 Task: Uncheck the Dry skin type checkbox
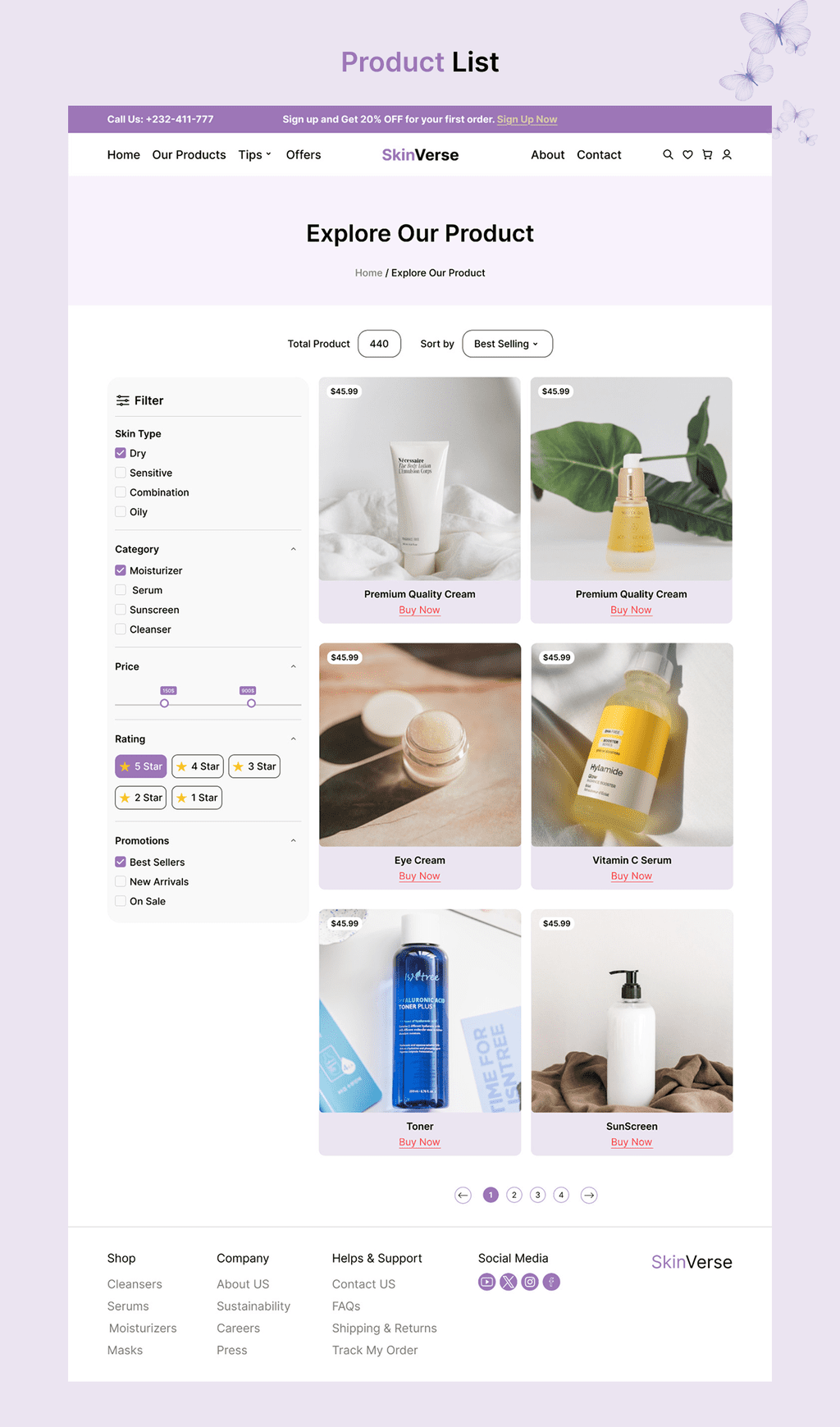click(121, 453)
